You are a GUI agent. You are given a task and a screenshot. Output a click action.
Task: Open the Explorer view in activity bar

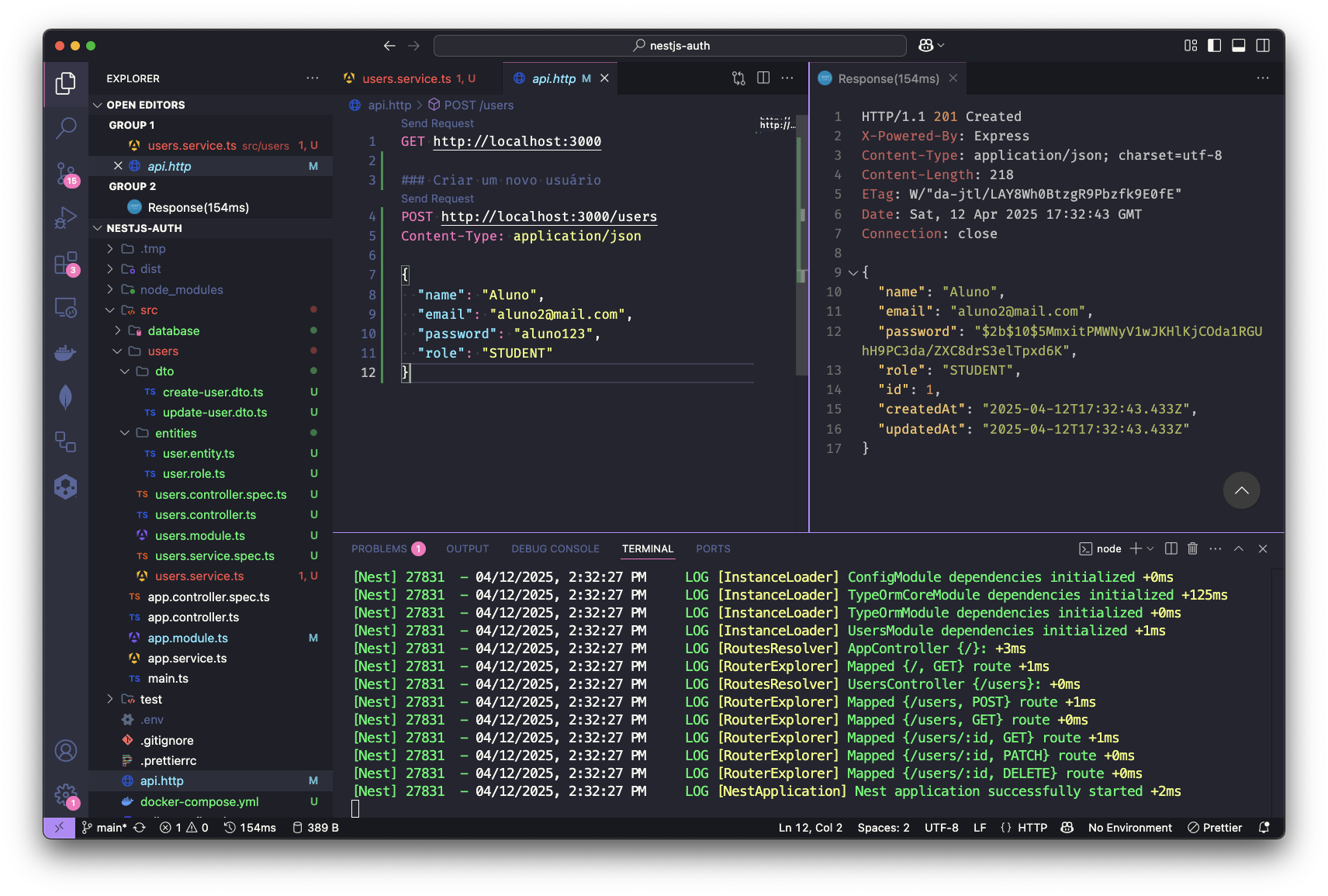[x=66, y=83]
